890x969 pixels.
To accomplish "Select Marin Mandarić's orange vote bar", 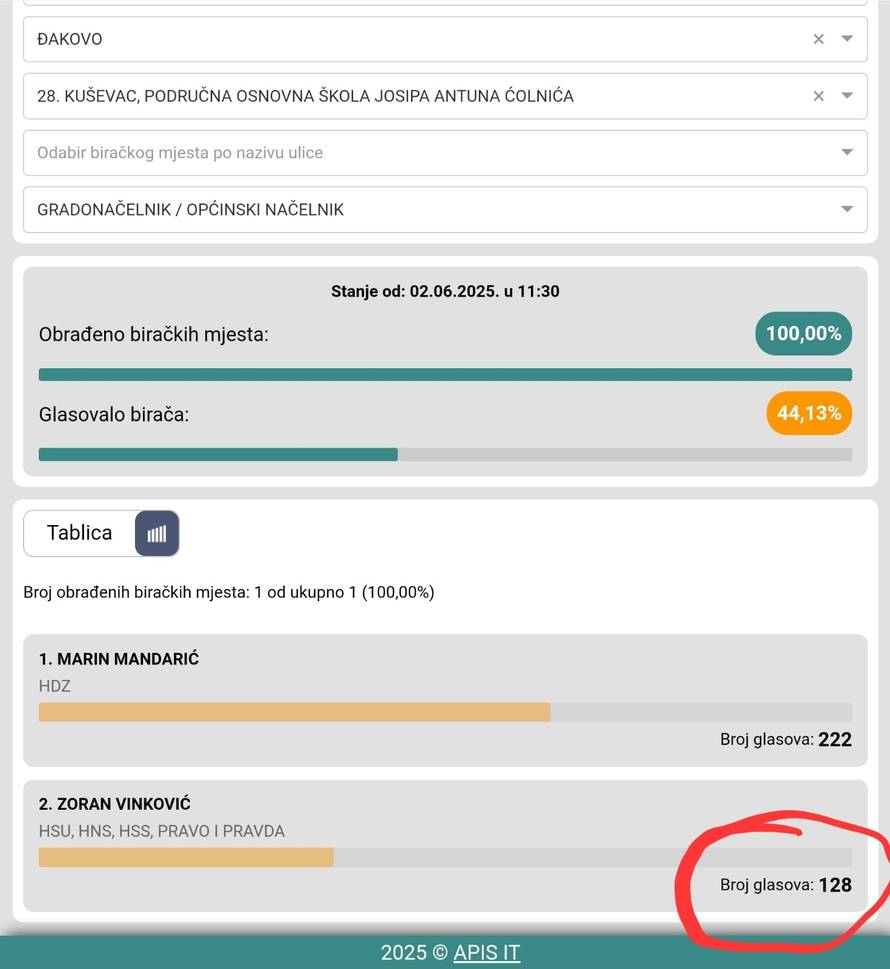I will (295, 711).
